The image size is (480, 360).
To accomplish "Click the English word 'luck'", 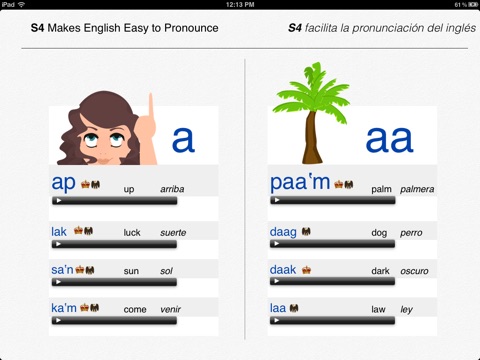I will (132, 232).
